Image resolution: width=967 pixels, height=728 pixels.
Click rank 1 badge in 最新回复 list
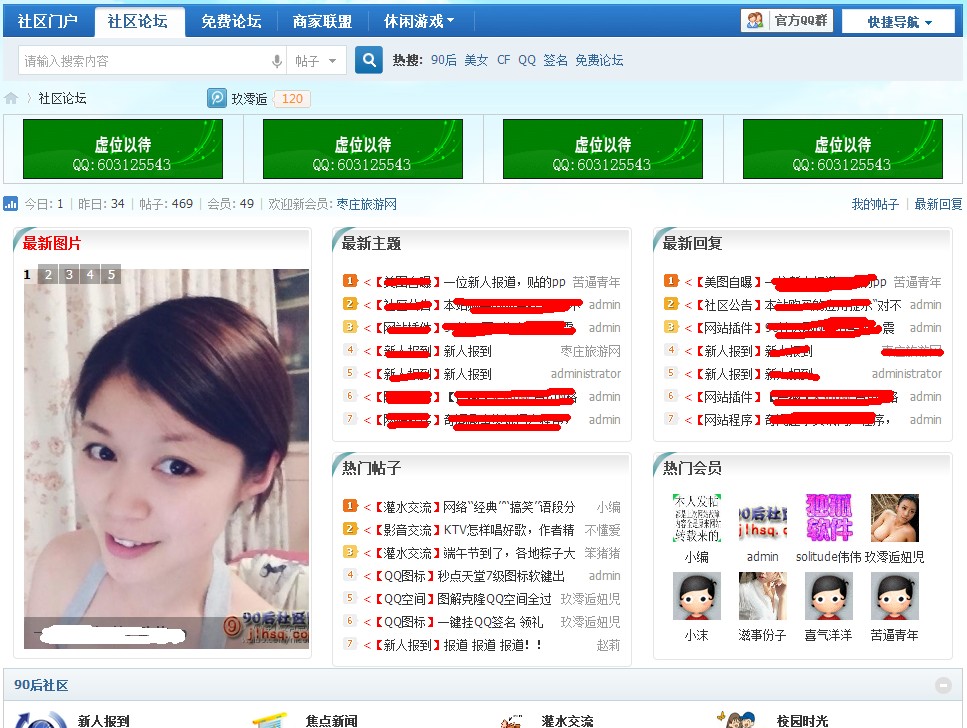point(671,281)
